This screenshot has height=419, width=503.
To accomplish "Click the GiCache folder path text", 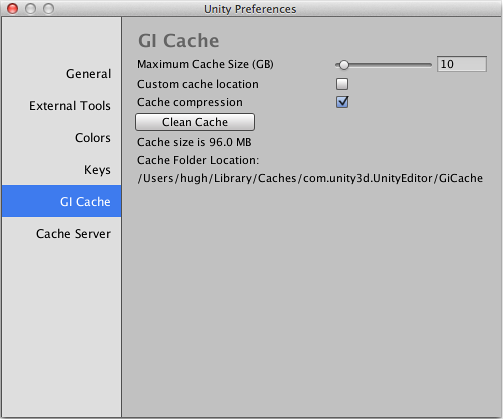I will 310,178.
